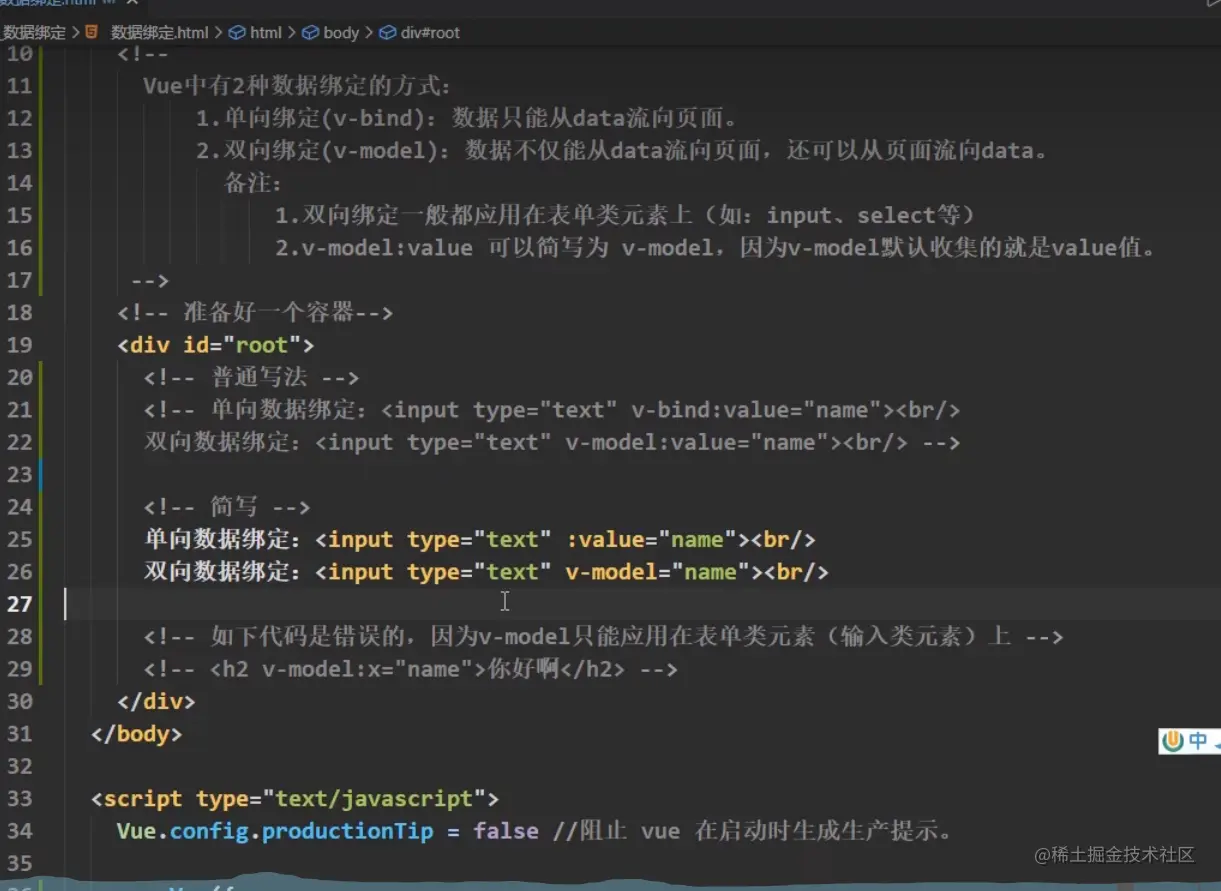The image size is (1221, 891).
Task: Click line number 33 in the gutter
Action: click(x=20, y=798)
